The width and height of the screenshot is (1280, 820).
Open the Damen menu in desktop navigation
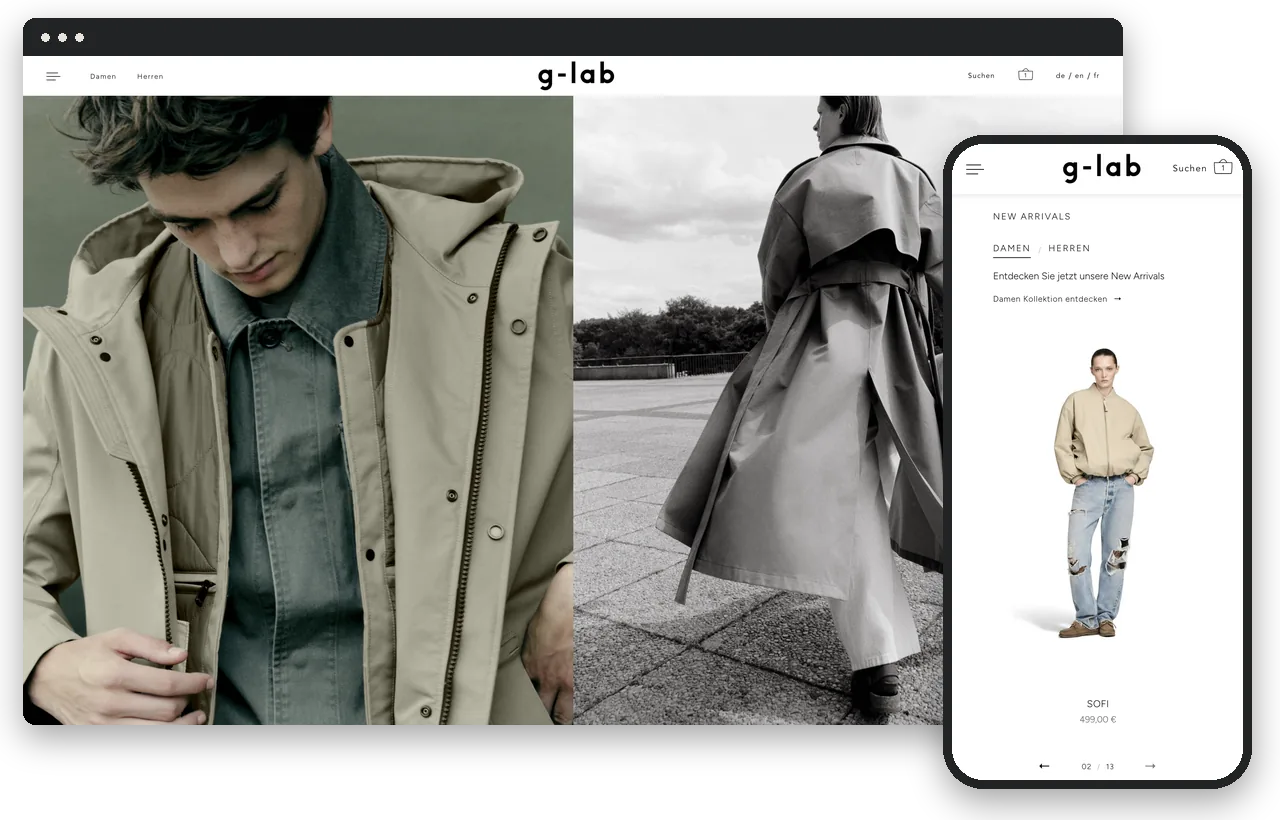(x=103, y=76)
